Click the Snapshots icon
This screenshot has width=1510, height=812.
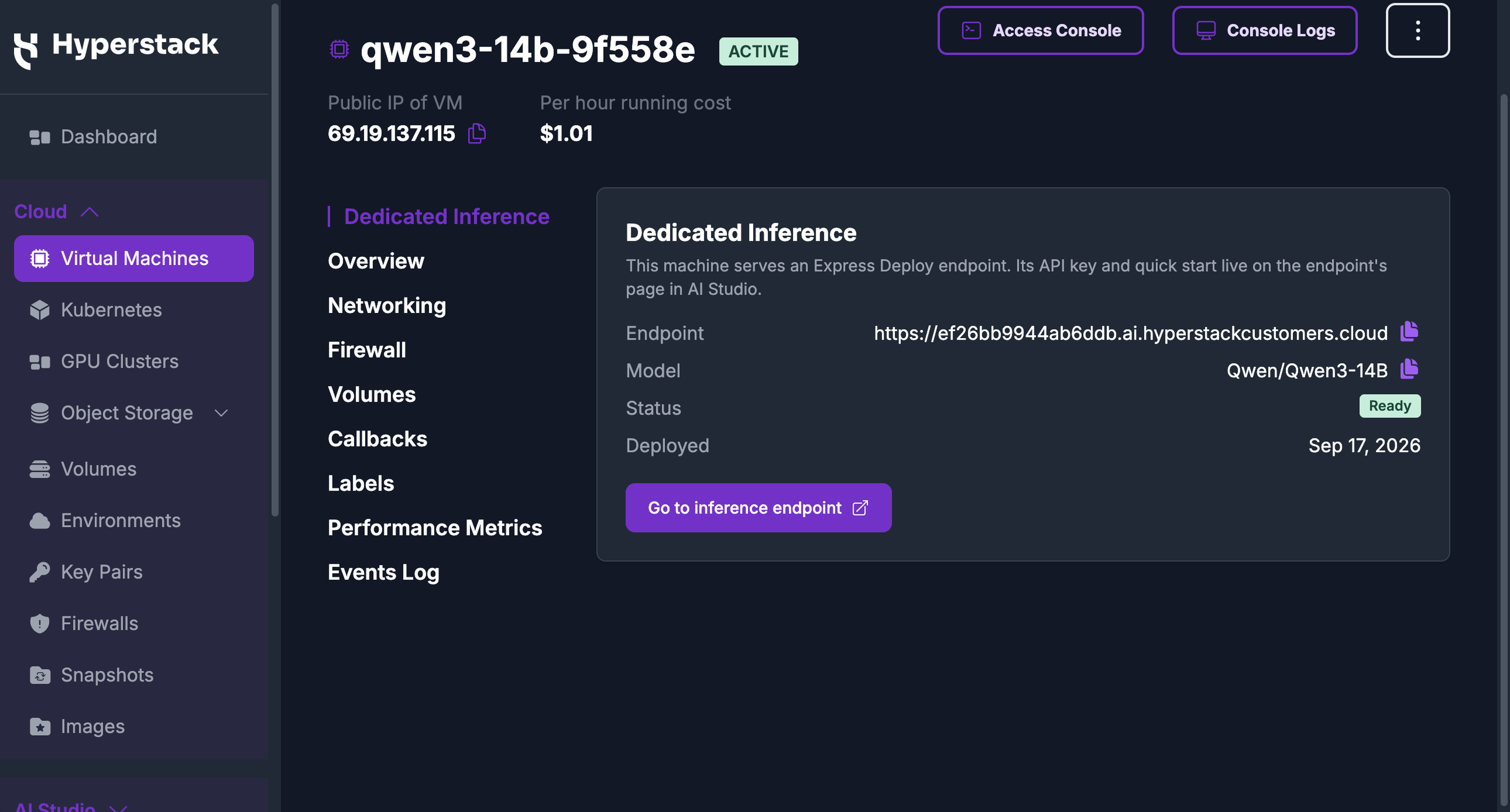40,676
